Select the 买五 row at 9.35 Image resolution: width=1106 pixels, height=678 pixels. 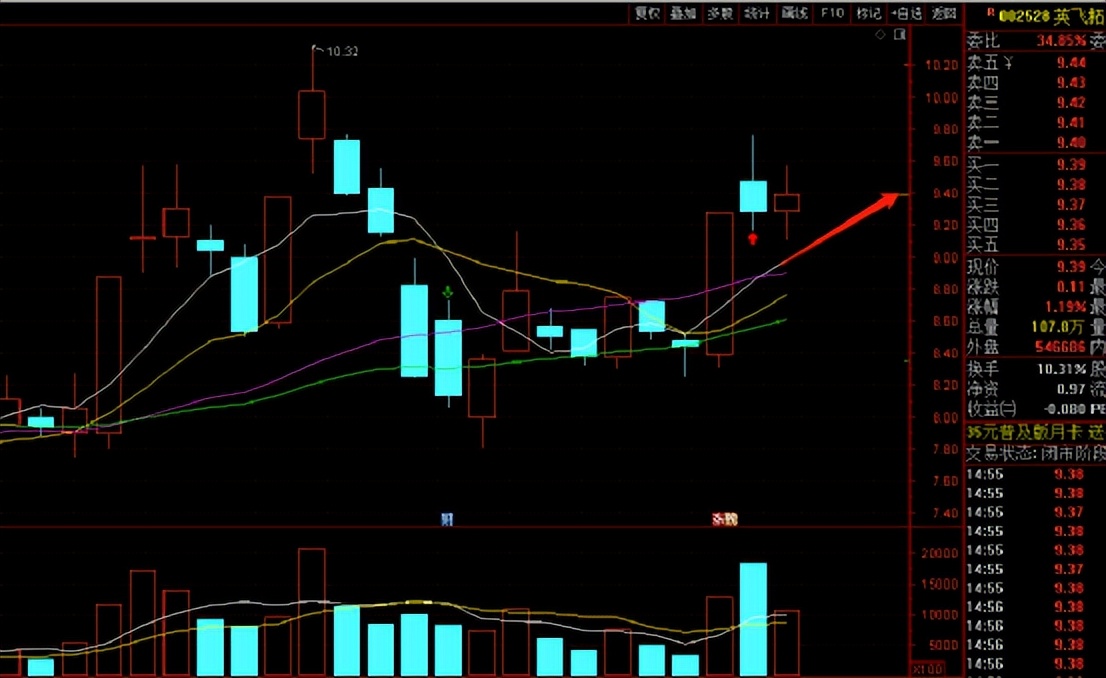click(x=1035, y=245)
